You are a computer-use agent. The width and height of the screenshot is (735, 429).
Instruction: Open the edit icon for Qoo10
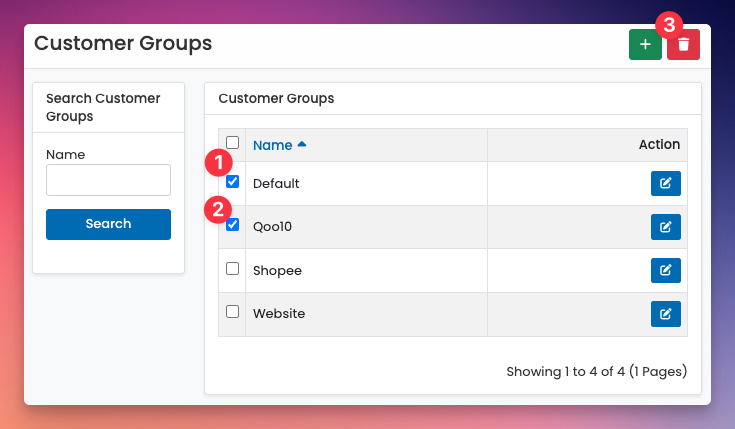665,227
